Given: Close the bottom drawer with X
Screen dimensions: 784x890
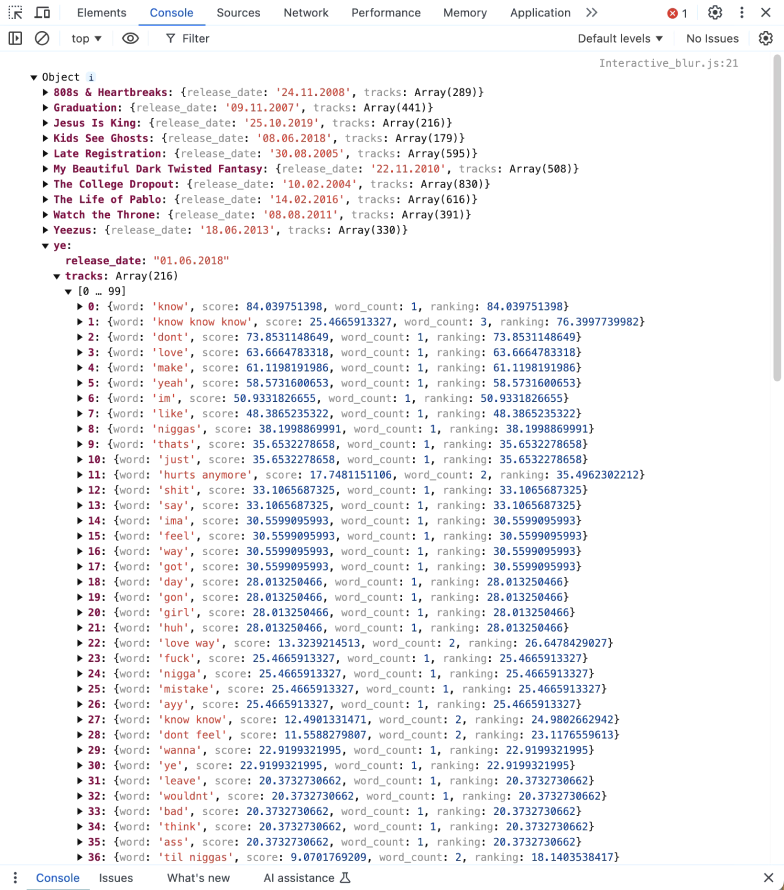Looking at the screenshot, I should point(768,878).
